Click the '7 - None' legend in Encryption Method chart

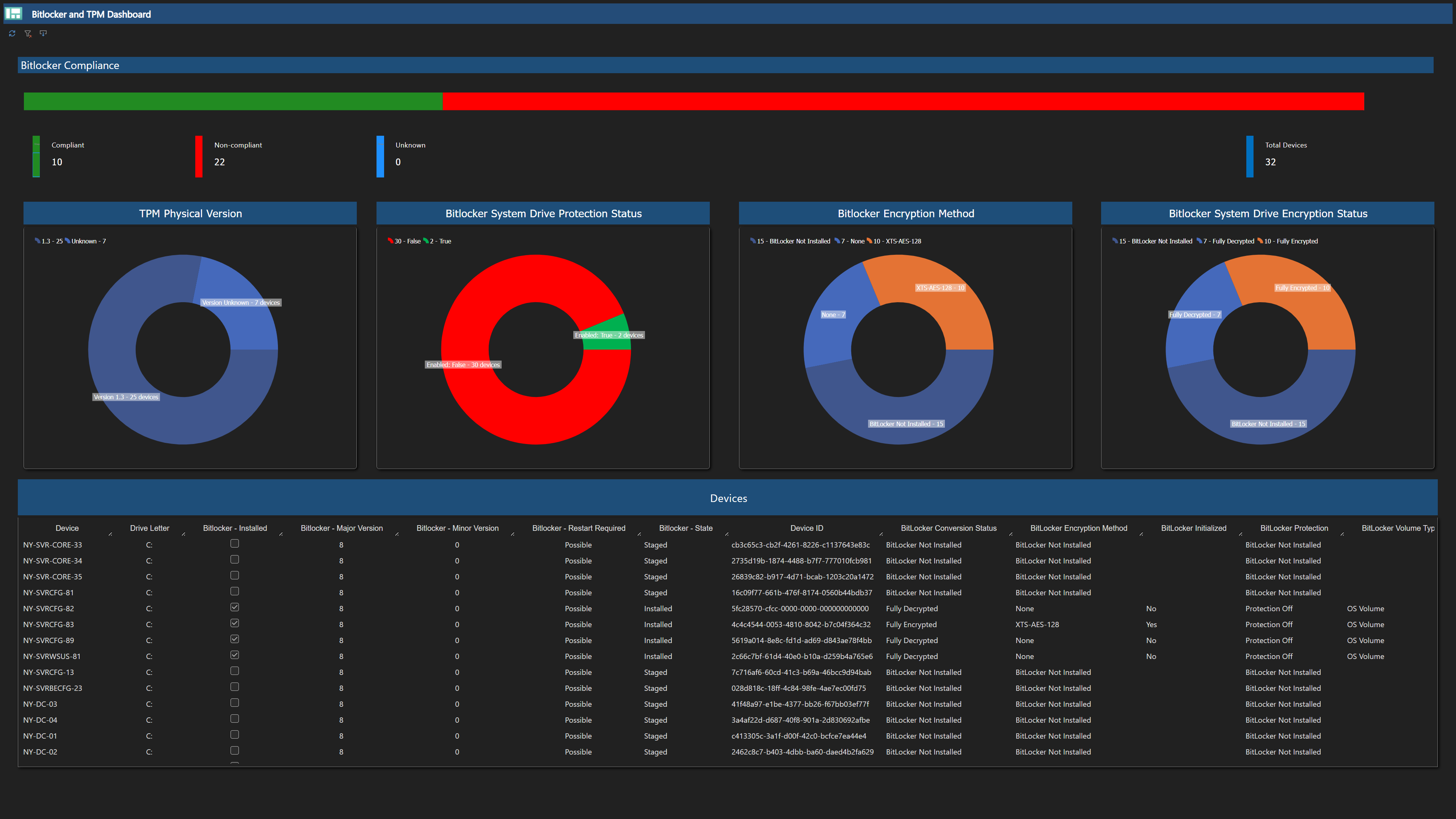[x=850, y=241]
